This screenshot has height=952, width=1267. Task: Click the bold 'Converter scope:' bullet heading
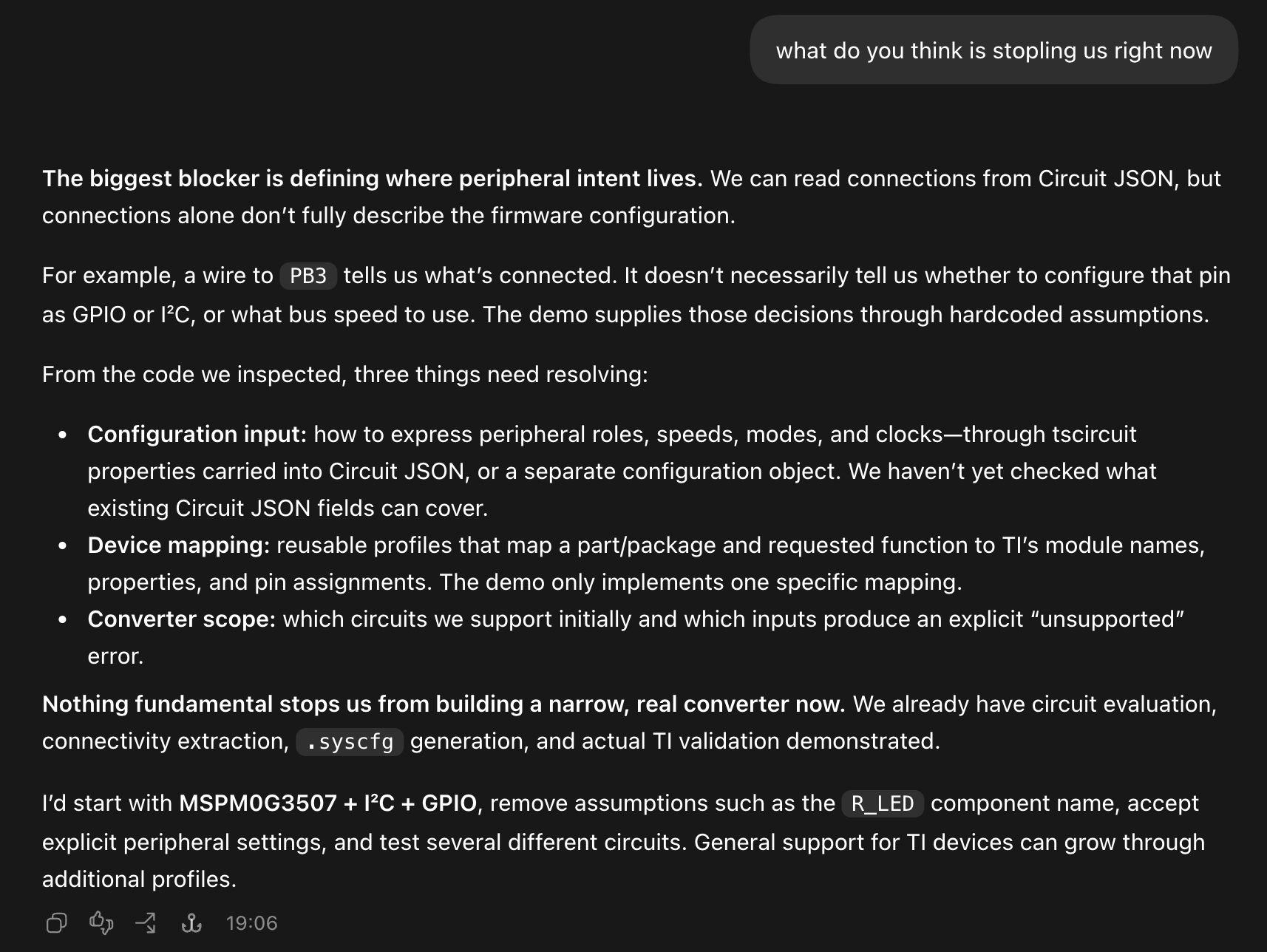[181, 619]
